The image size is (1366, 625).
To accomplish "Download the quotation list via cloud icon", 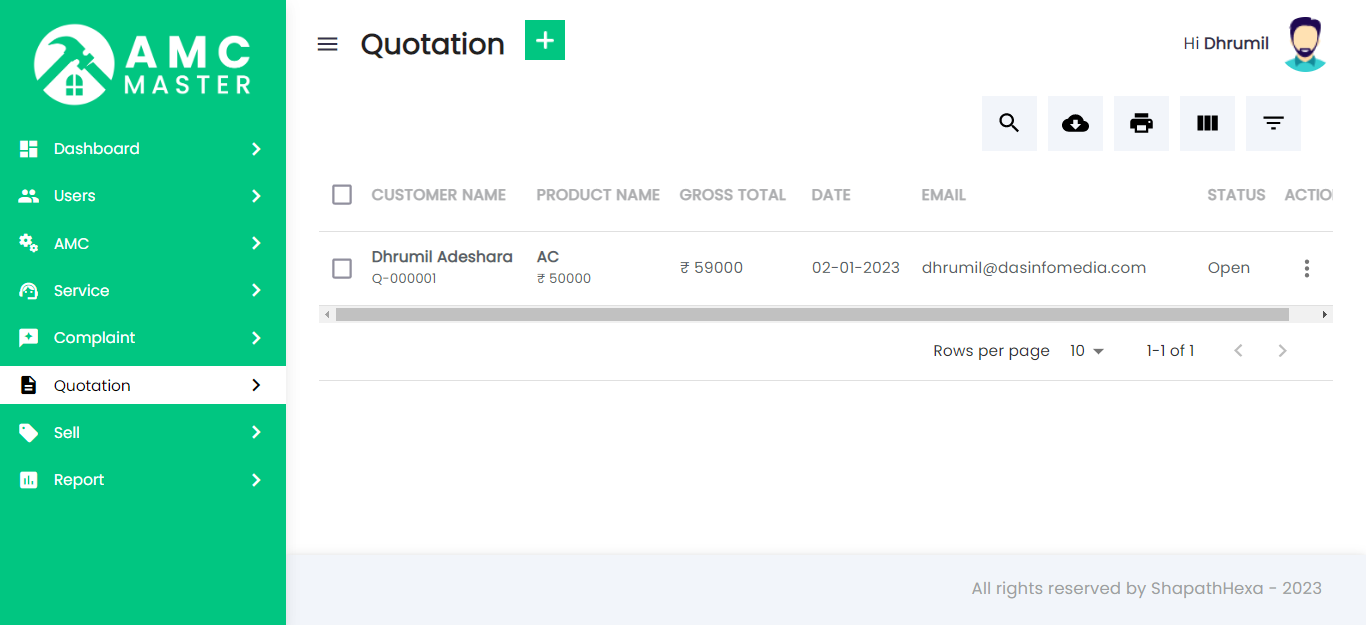I will click(x=1075, y=123).
